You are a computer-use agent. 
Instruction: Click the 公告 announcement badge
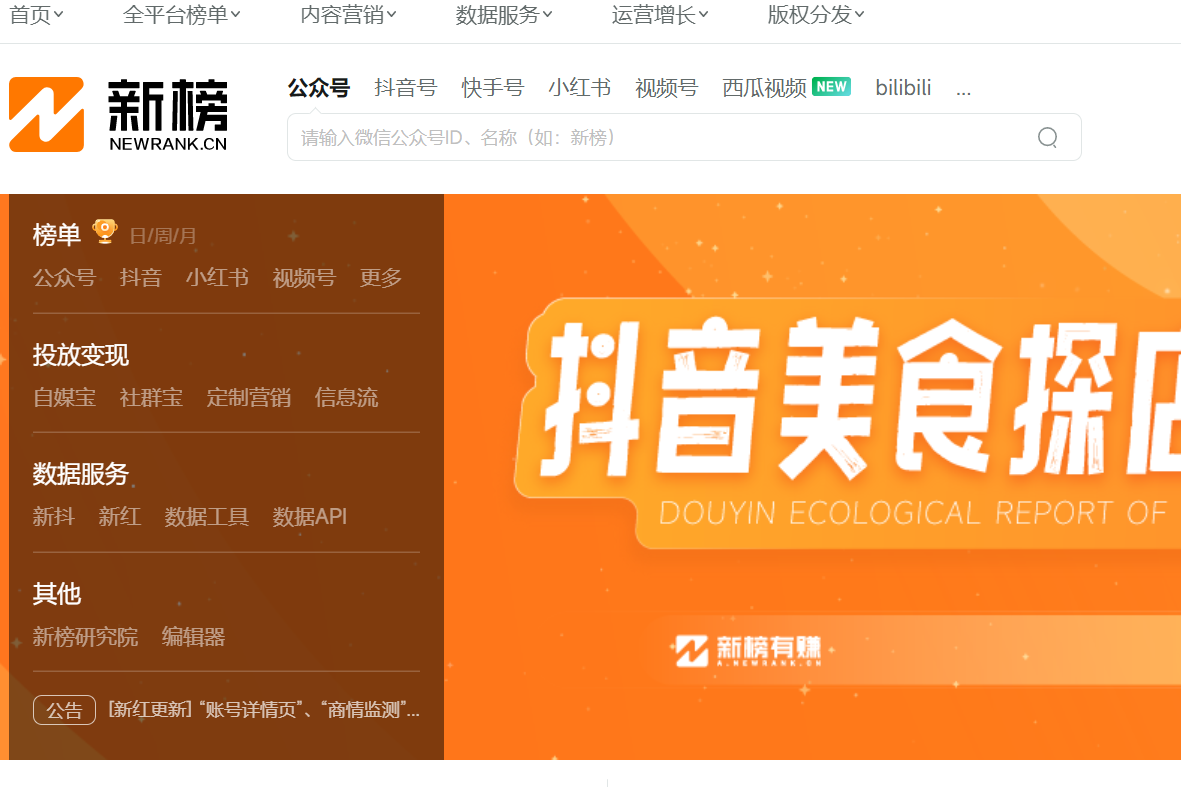pos(64,710)
